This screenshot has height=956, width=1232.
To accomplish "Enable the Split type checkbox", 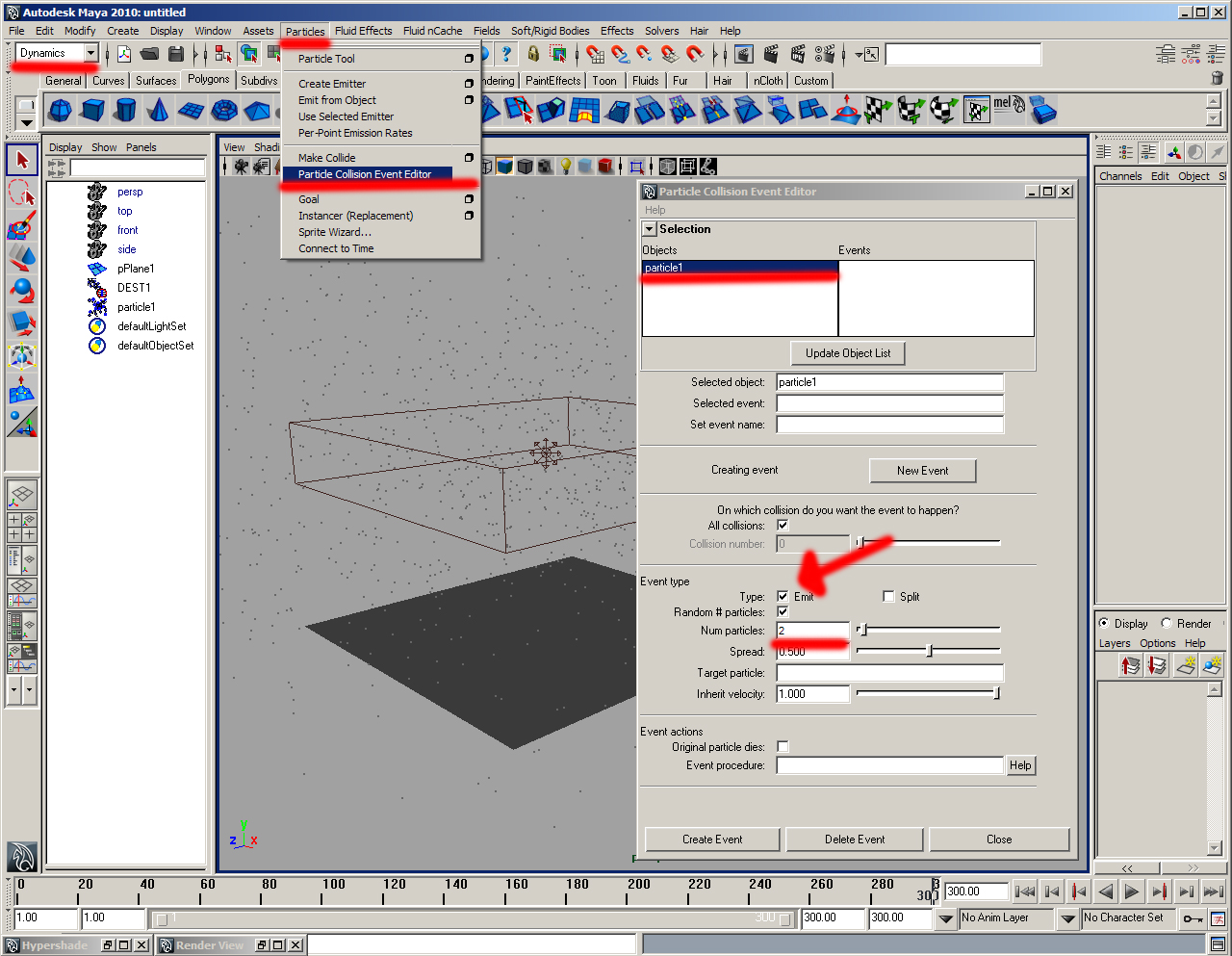I will [x=888, y=597].
